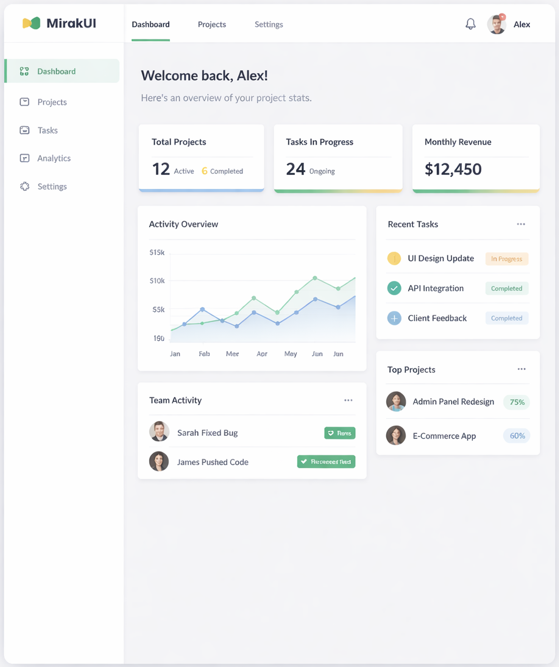Click the green badge beside Sarah Fixed Bug
Screen dimensions: 559x667
tap(339, 433)
